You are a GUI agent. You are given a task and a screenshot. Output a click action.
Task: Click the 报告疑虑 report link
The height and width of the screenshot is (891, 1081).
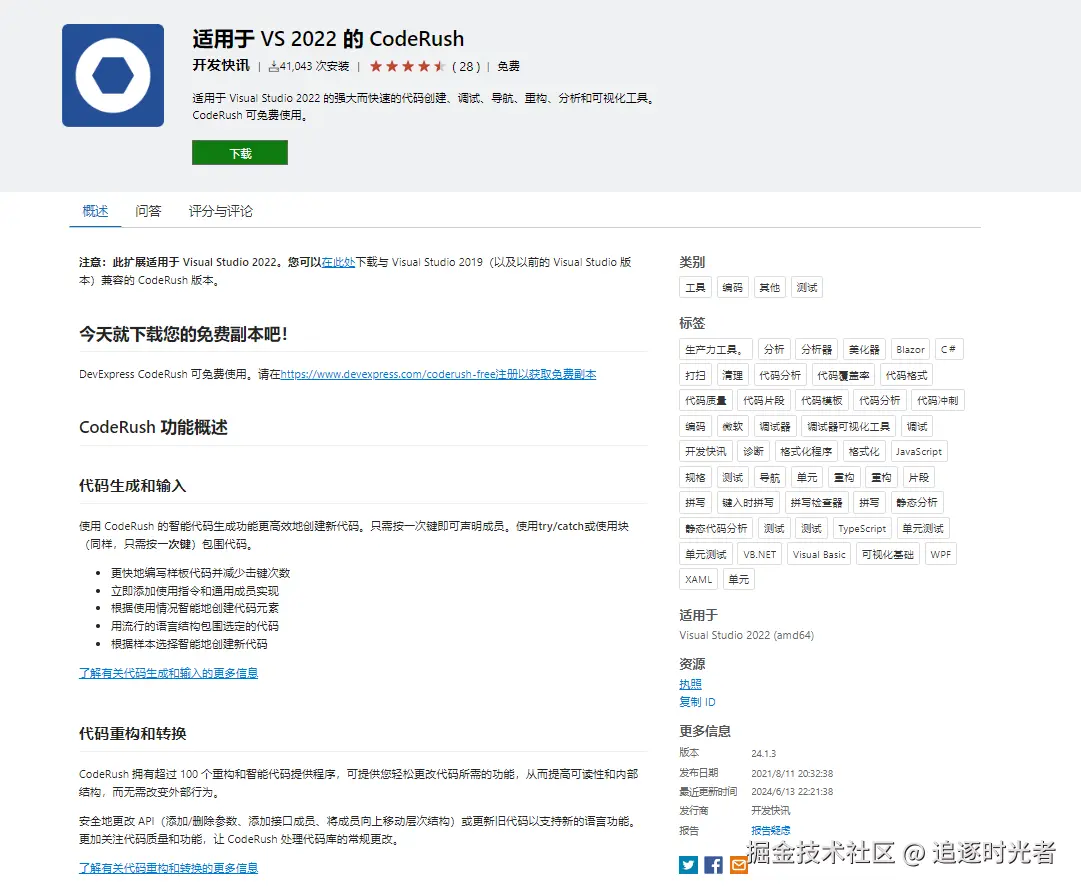point(771,830)
